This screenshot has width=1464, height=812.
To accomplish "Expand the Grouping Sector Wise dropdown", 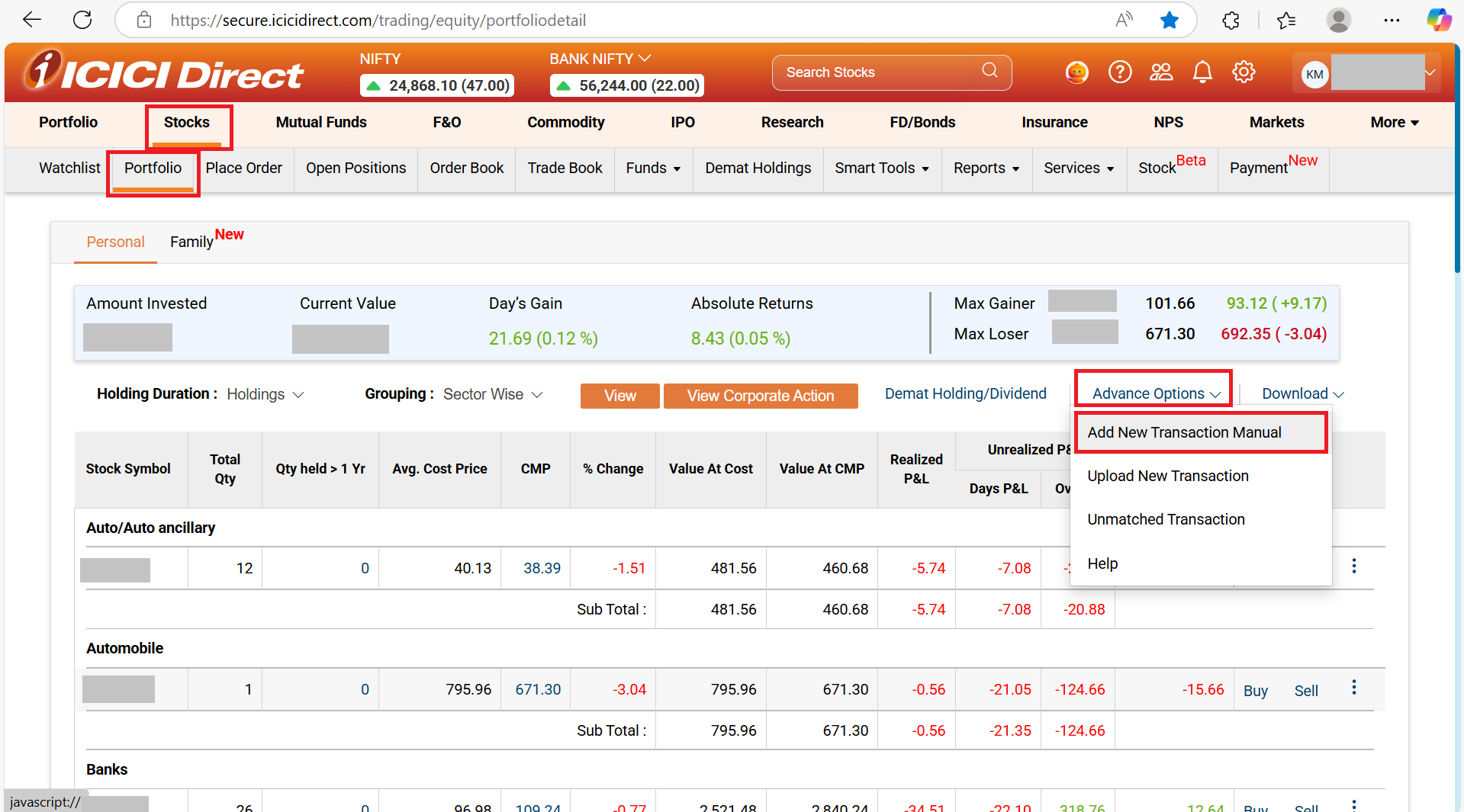I will point(493,394).
